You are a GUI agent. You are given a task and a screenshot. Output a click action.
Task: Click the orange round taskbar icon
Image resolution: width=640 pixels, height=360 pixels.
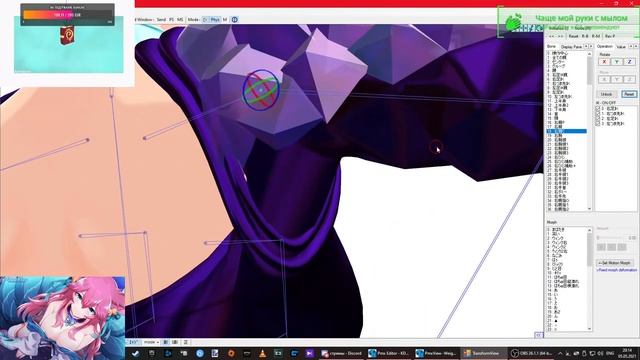231,353
